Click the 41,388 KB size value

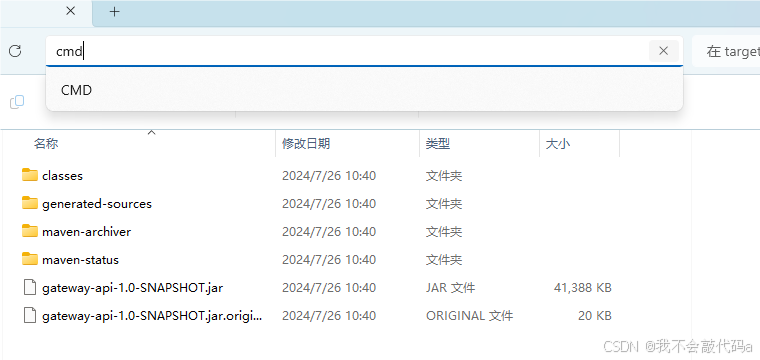(x=583, y=288)
